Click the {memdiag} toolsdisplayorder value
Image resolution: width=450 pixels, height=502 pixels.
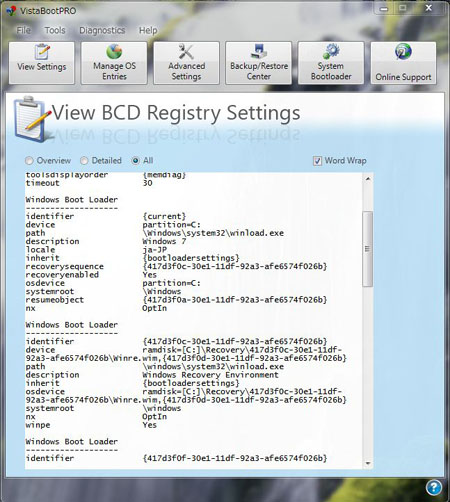[x=164, y=175]
